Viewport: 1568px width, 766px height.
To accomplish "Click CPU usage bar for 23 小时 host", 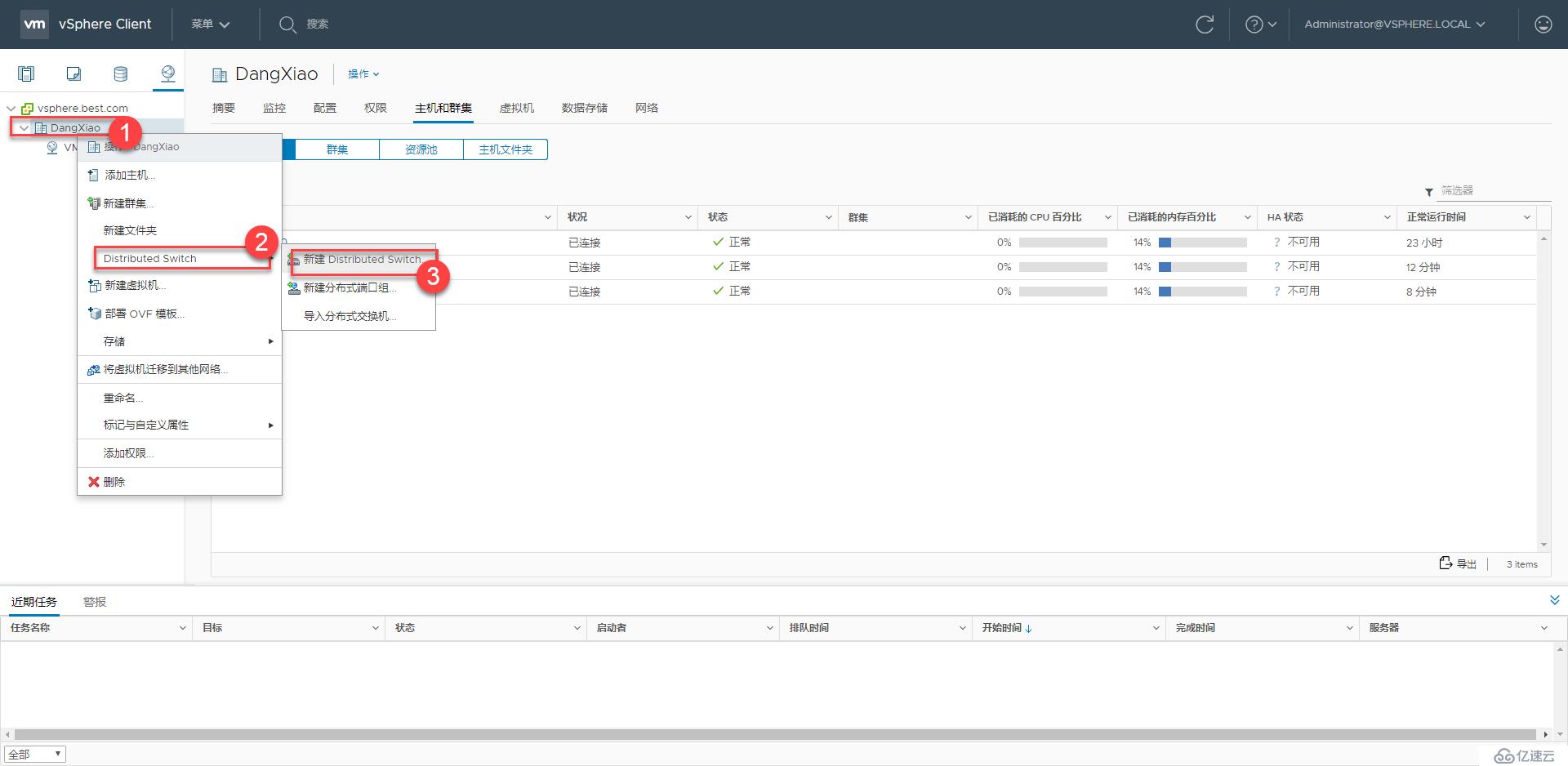I will pyautogui.click(x=1062, y=243).
